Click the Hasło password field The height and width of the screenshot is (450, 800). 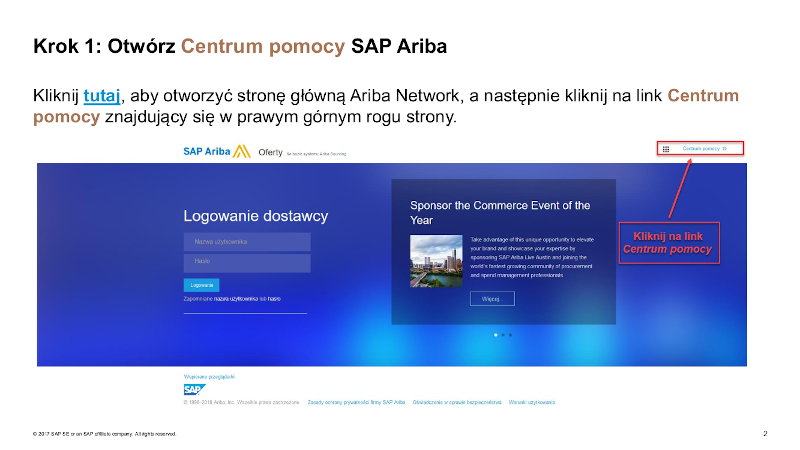click(247, 263)
